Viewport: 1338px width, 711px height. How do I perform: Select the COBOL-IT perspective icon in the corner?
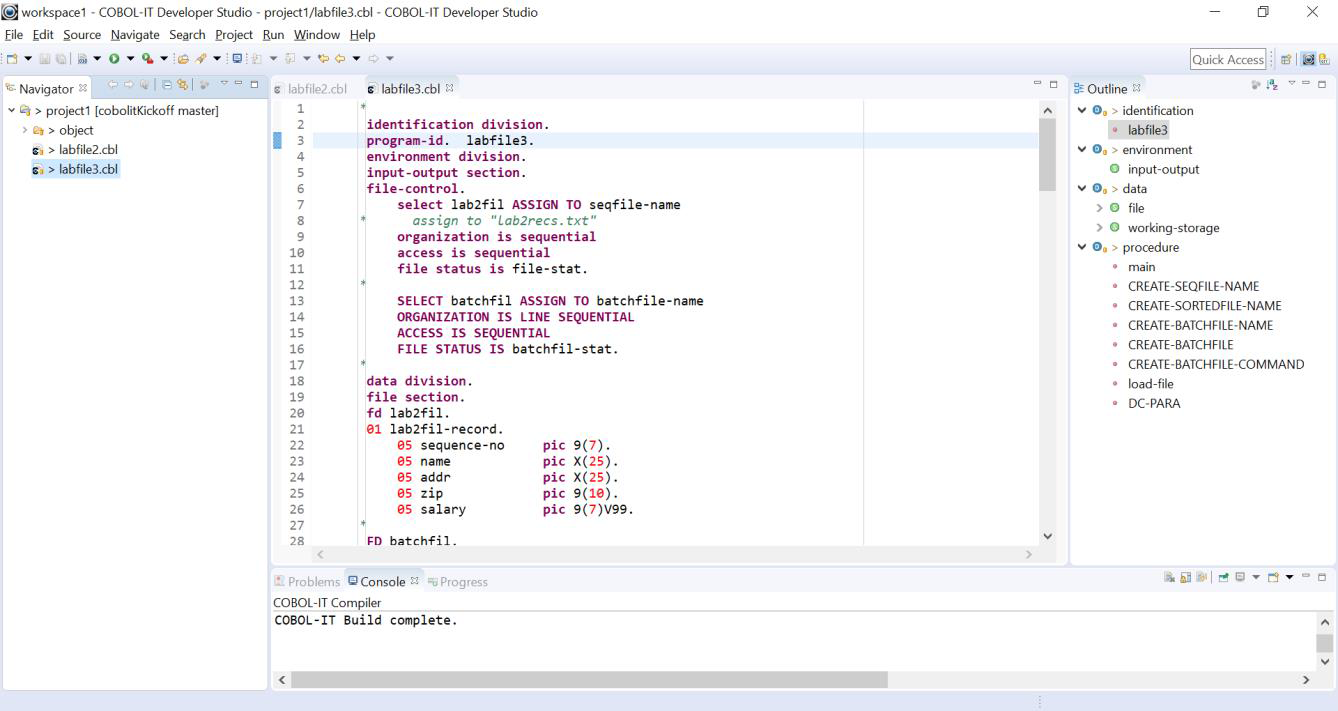pos(1323,60)
